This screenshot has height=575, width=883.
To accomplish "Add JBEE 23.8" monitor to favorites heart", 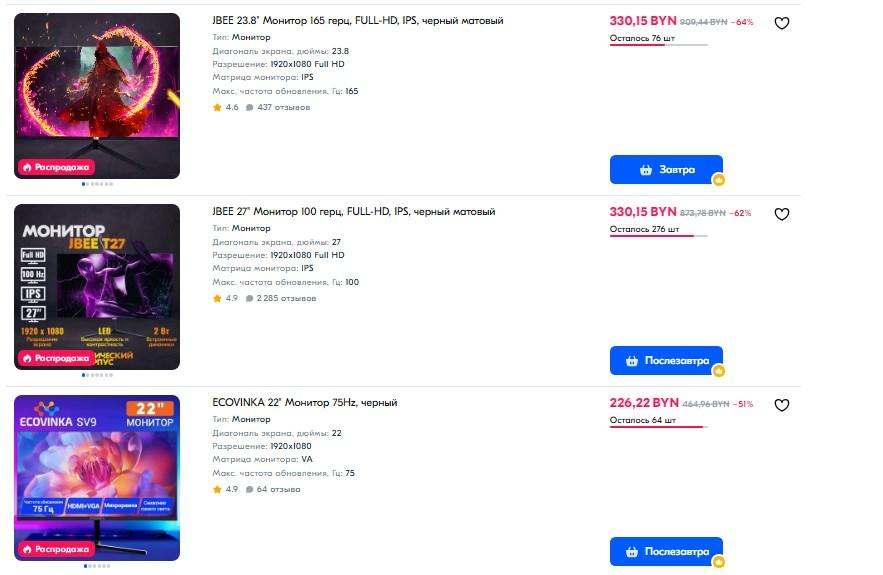I will [782, 23].
